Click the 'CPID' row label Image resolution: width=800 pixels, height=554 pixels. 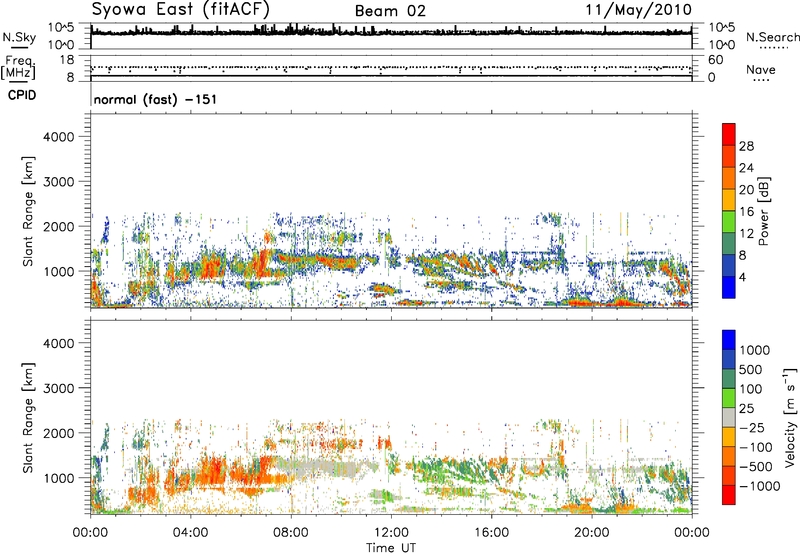22,95
